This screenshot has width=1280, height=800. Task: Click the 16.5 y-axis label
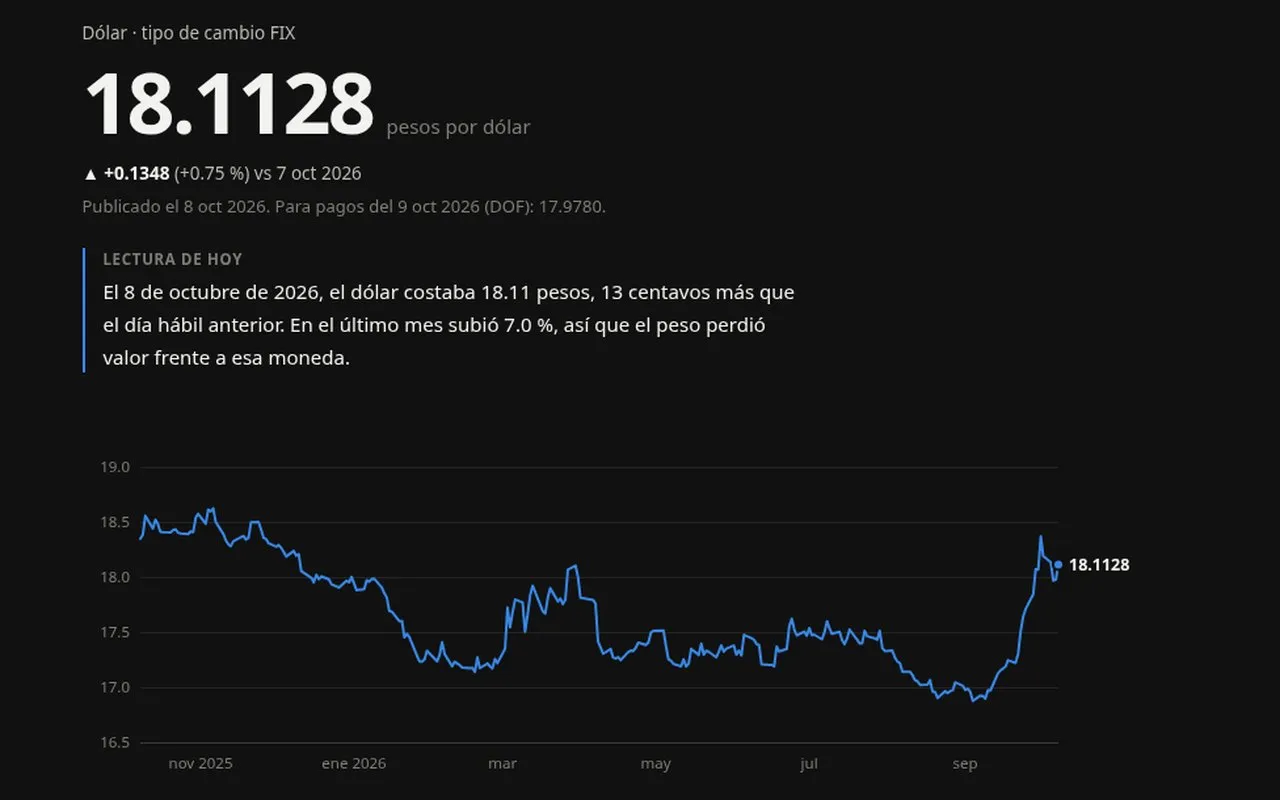(116, 742)
